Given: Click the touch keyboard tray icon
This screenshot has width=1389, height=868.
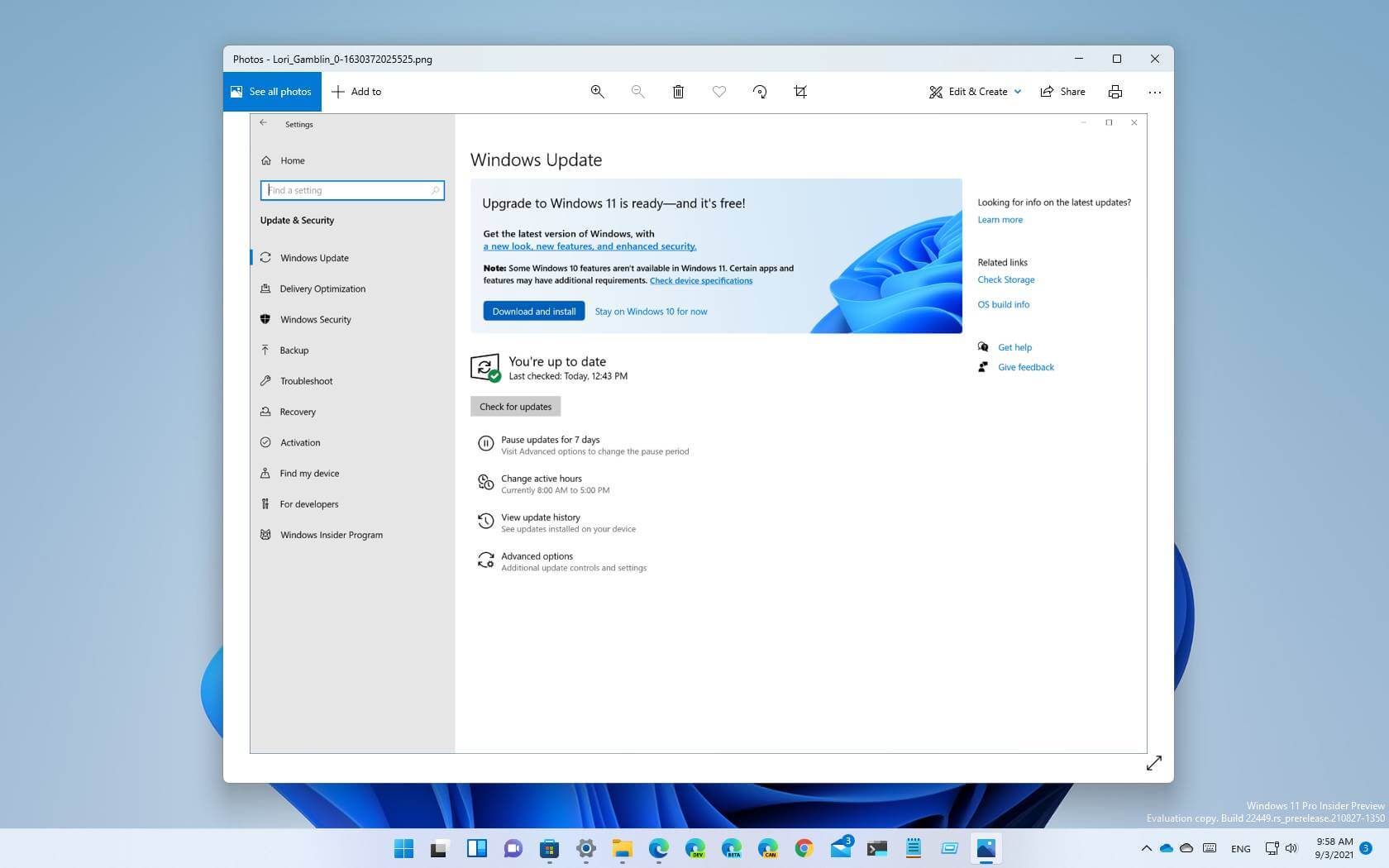Looking at the screenshot, I should 1210,848.
